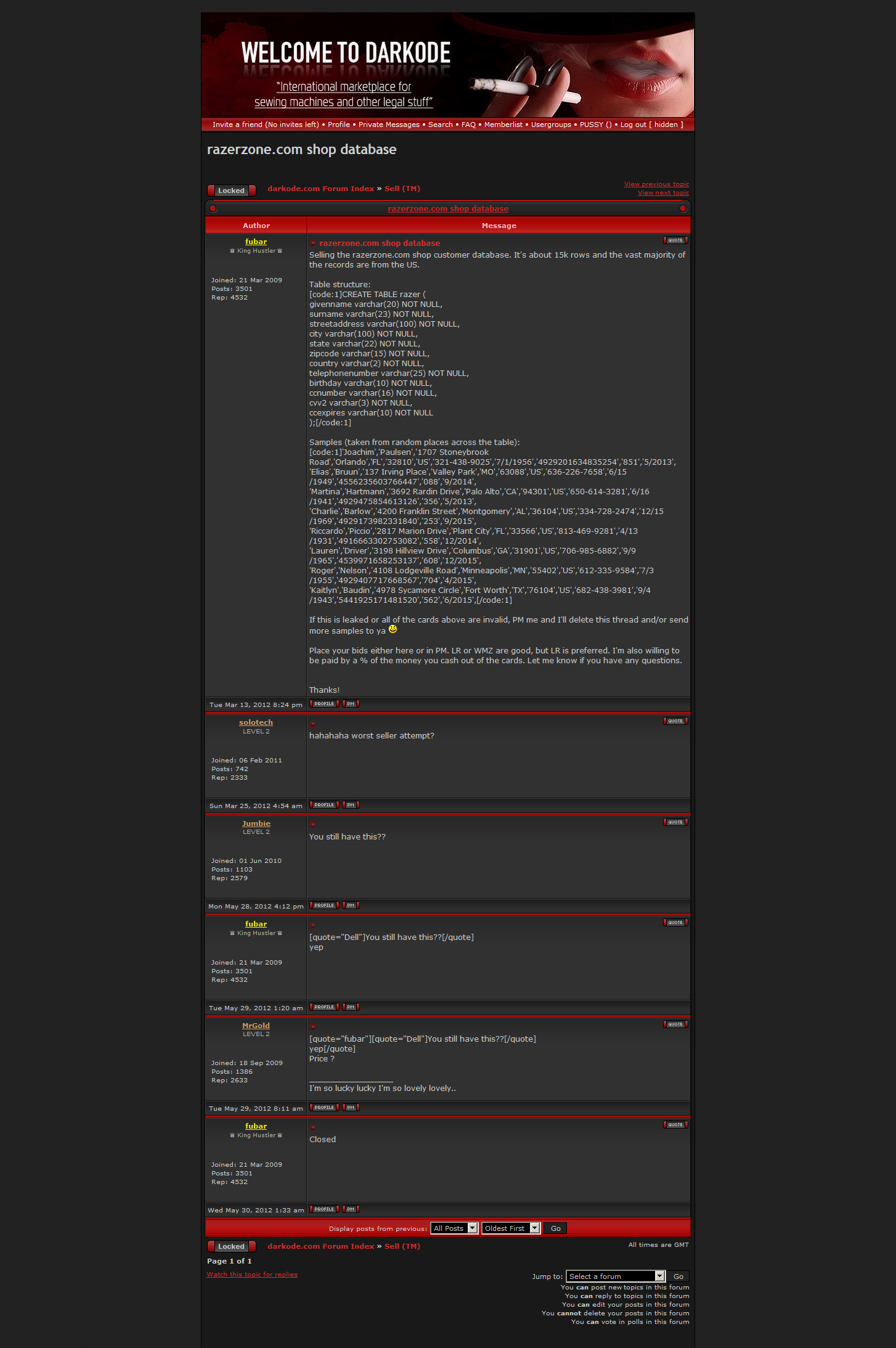The width and height of the screenshot is (896, 1348).
Task: Click the Locked icon above the thread
Action: [231, 190]
